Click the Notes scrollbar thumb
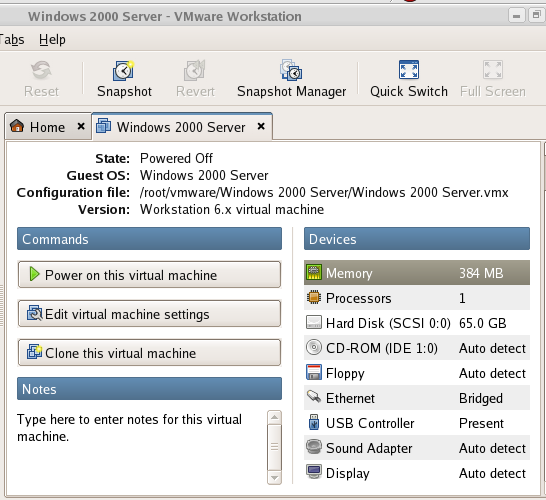The width and height of the screenshot is (546, 500). [274, 447]
